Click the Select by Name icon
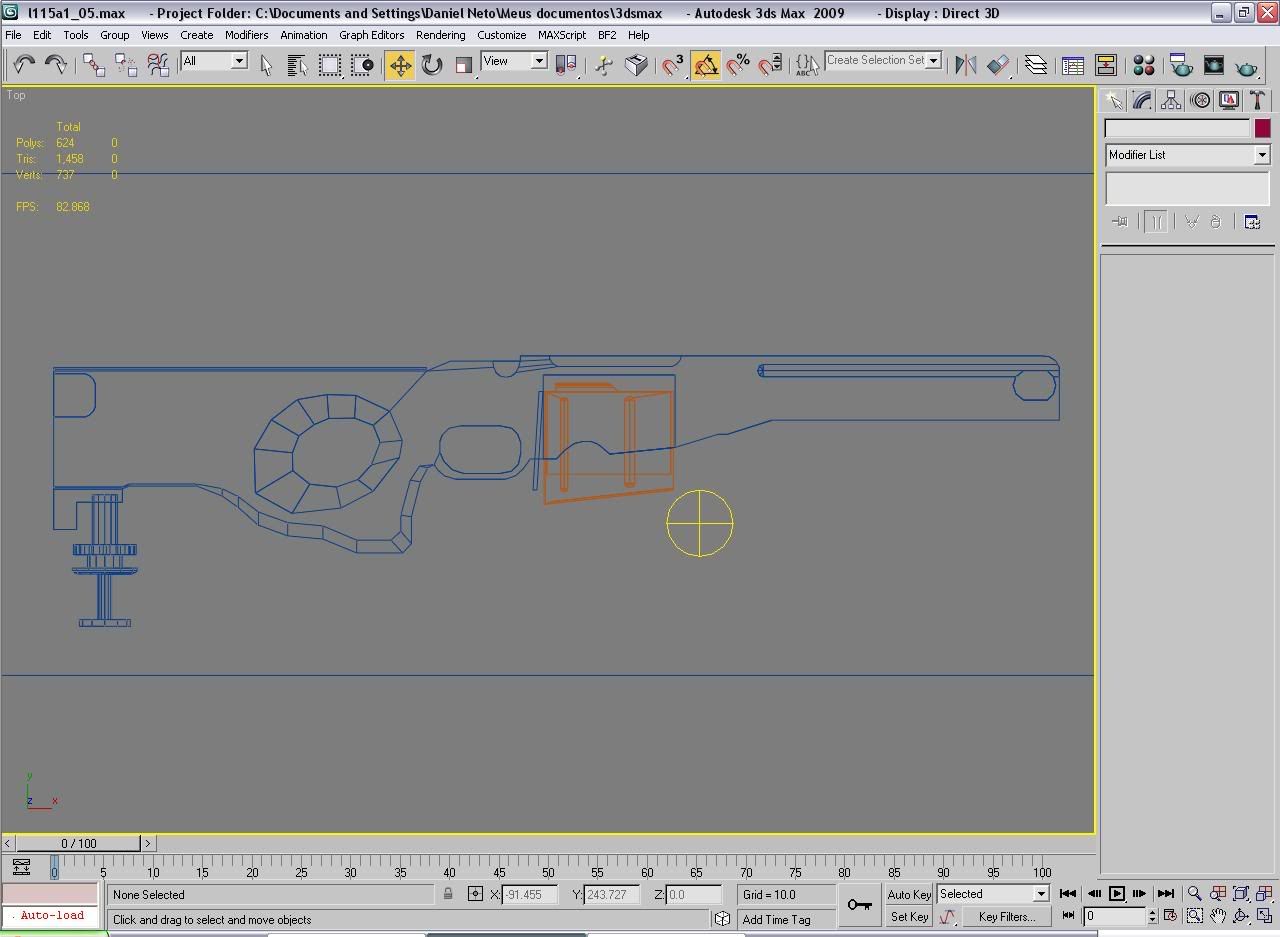Screen dimensions: 1280x937 pos(297,66)
